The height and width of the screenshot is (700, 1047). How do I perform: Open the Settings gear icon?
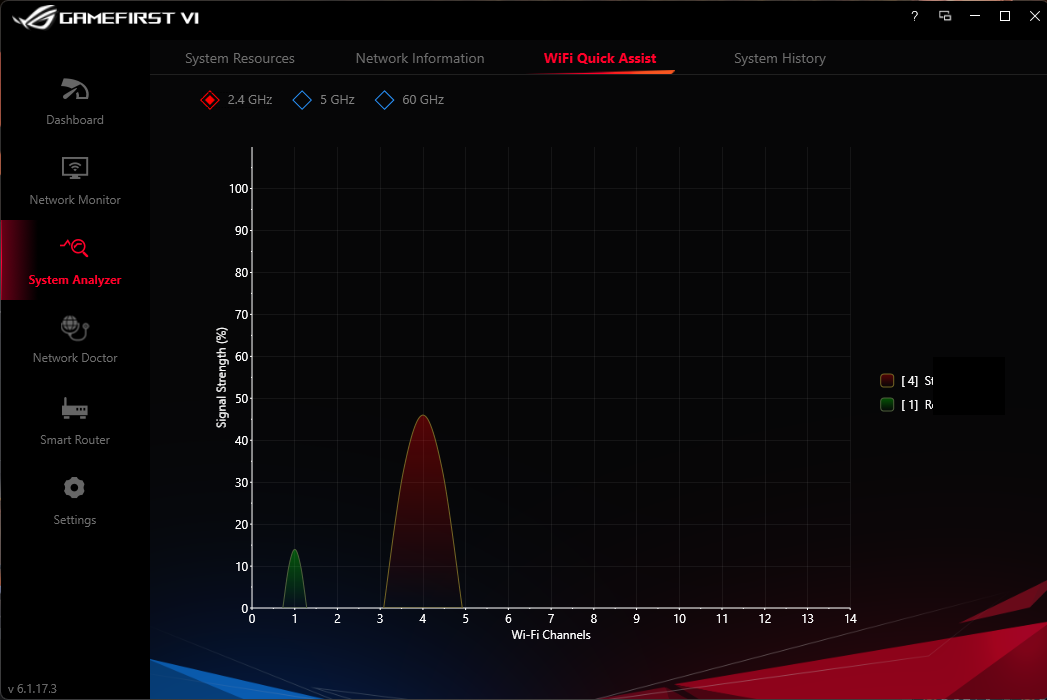74,488
